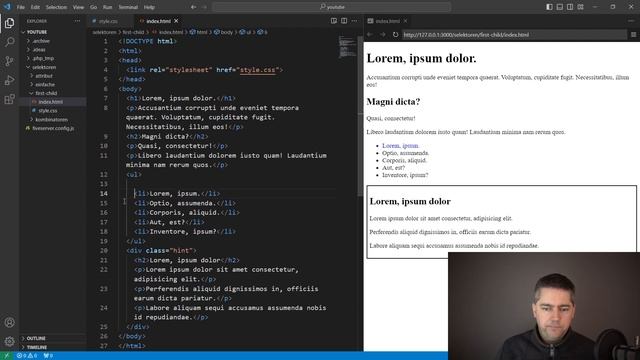Screen dimensions: 640x360
Task: Expand the kombinatoren folder
Action: 31,120
